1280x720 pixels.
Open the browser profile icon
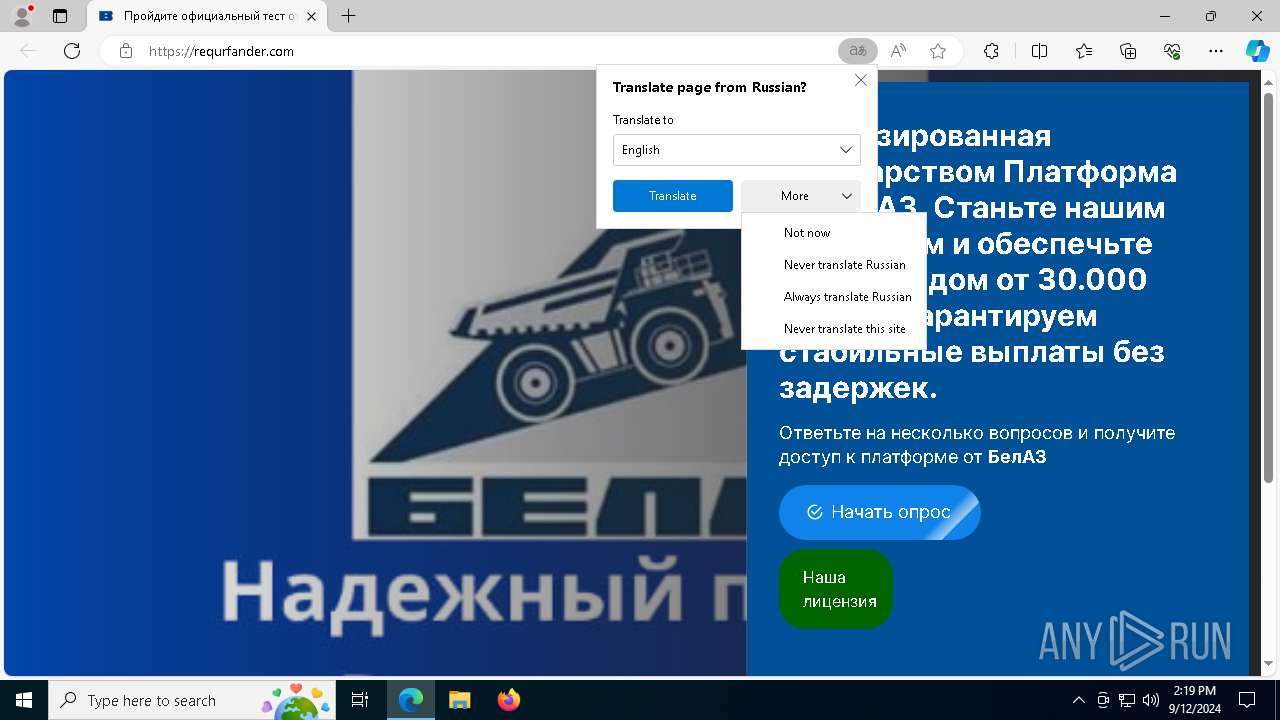[x=21, y=16]
